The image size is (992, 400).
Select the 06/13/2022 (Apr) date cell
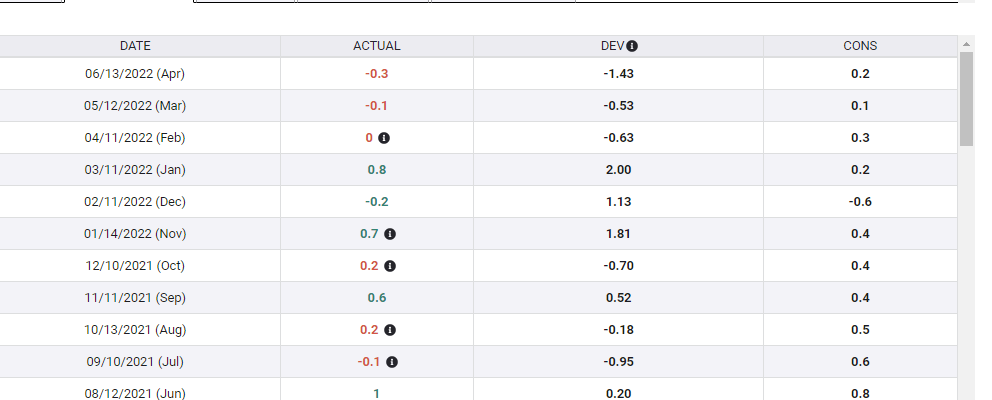point(135,74)
